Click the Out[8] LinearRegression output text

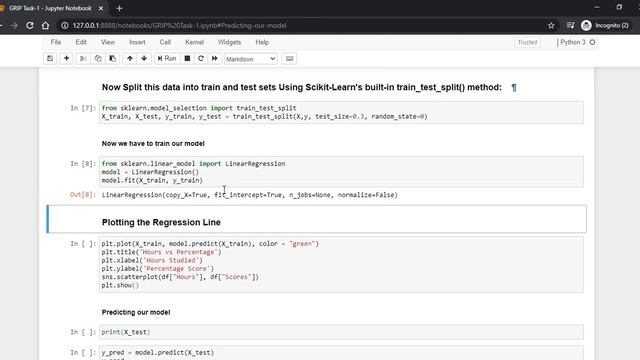click(249, 195)
